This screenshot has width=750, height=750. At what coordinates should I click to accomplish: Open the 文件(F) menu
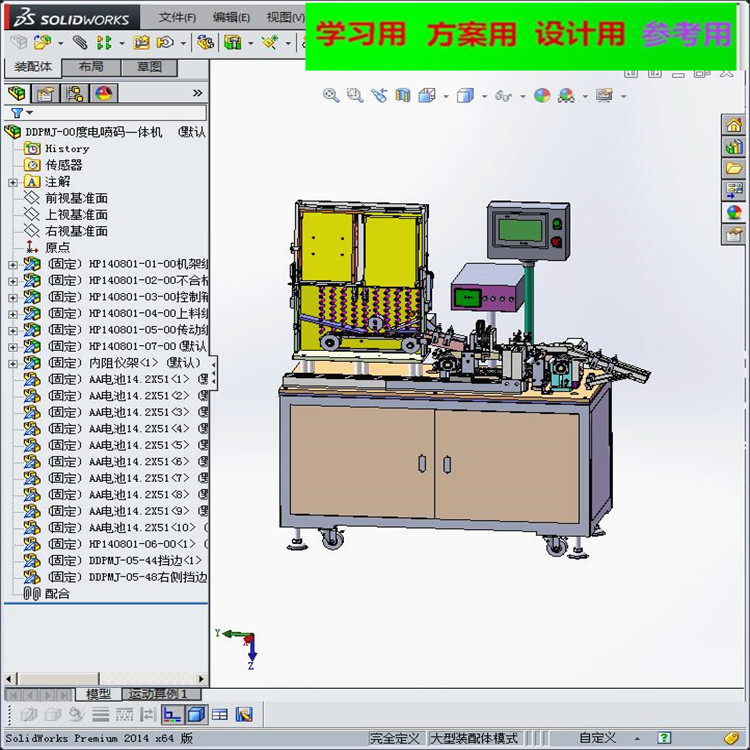(x=177, y=18)
